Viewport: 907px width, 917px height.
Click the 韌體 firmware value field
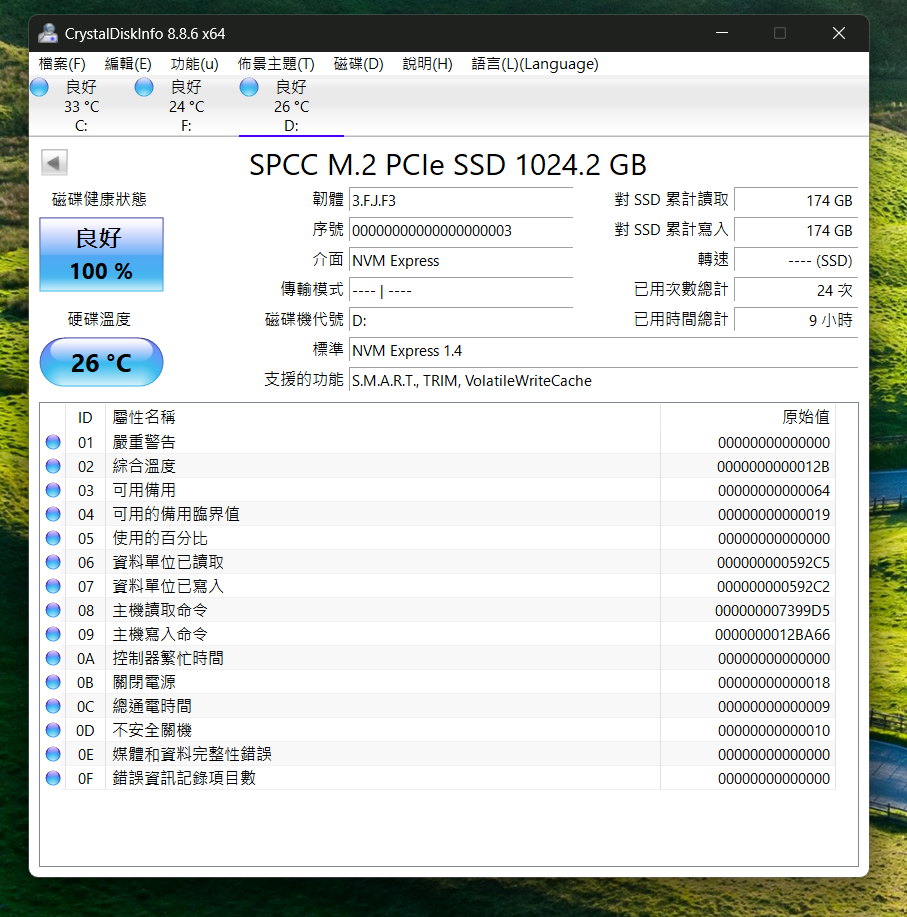pos(461,201)
